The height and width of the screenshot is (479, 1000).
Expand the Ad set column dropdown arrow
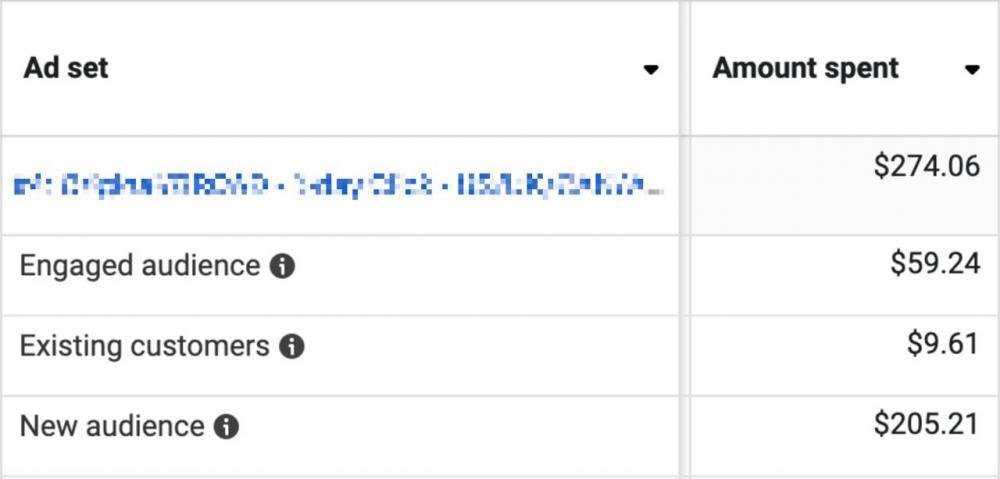(x=651, y=70)
